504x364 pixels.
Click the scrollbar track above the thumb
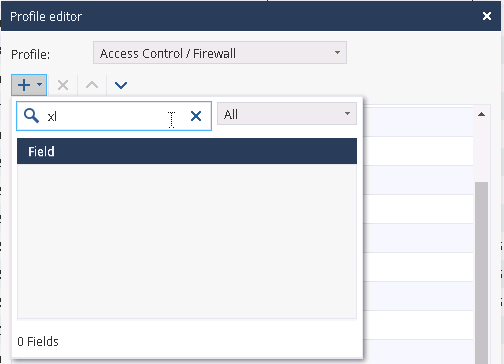pyautogui.click(x=481, y=152)
